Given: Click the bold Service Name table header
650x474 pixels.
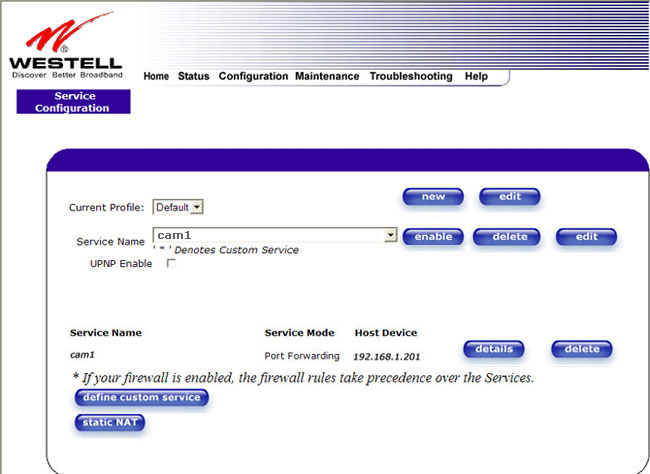Looking at the screenshot, I should [x=106, y=333].
